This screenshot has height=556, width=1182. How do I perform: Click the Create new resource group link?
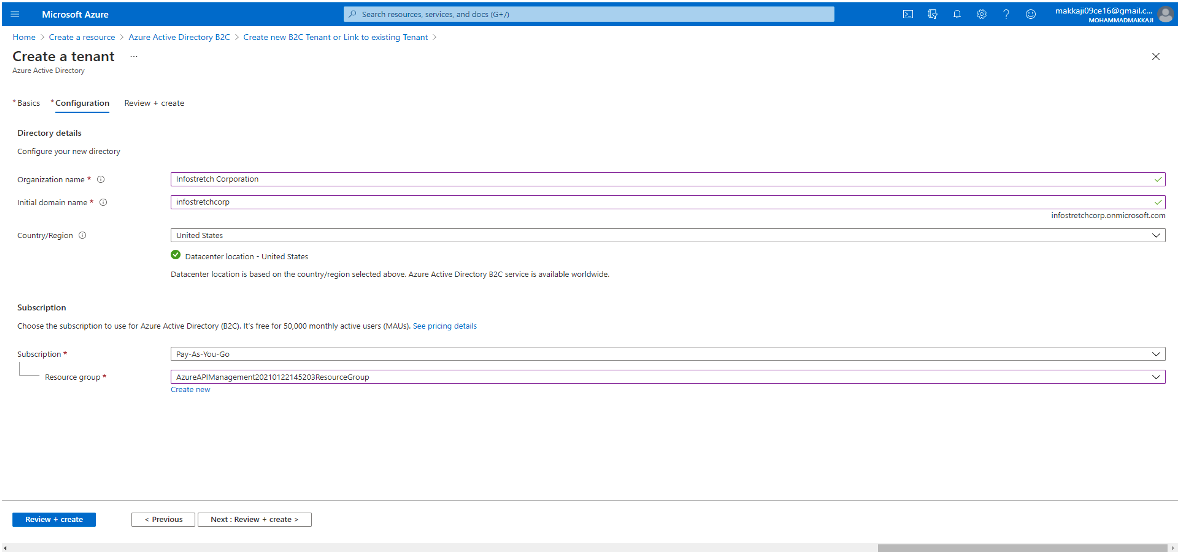pyautogui.click(x=190, y=390)
